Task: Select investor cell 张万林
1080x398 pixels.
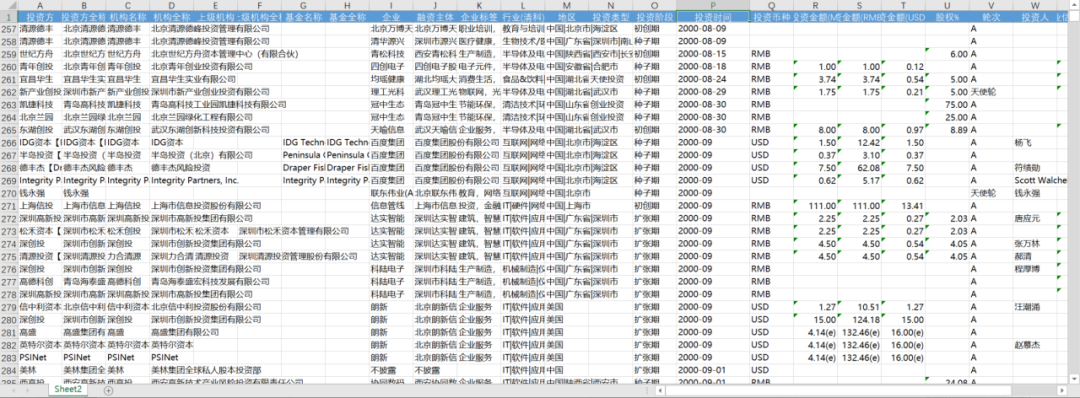Action: tap(1035, 244)
